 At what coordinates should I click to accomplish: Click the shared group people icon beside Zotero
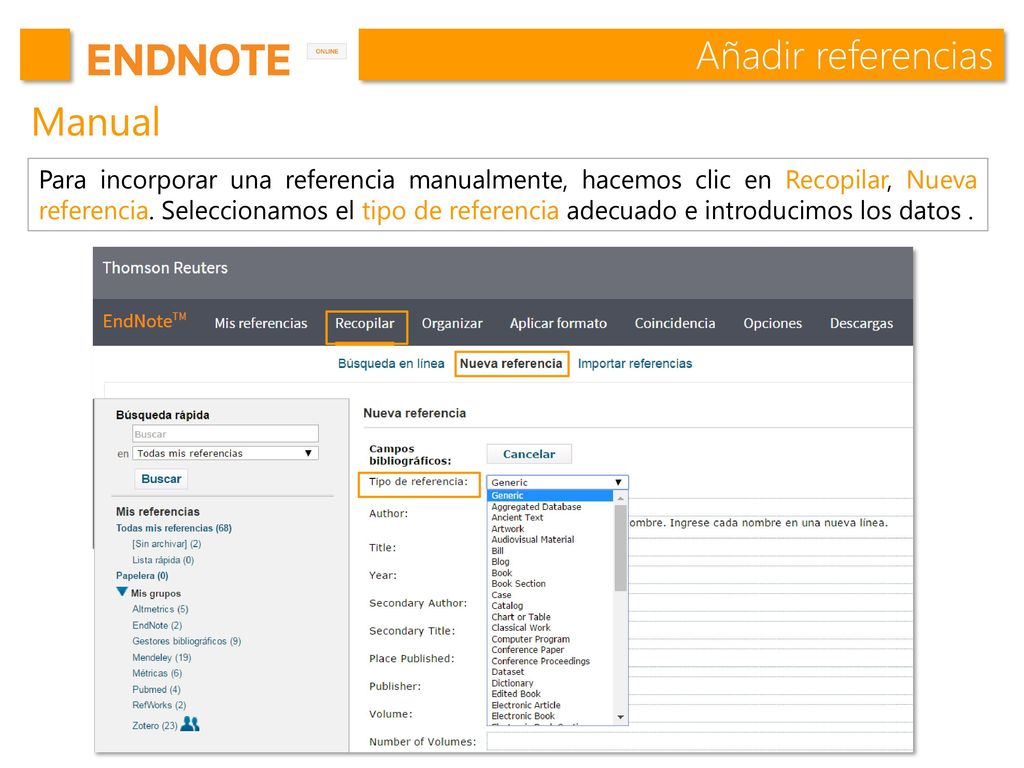[190, 724]
